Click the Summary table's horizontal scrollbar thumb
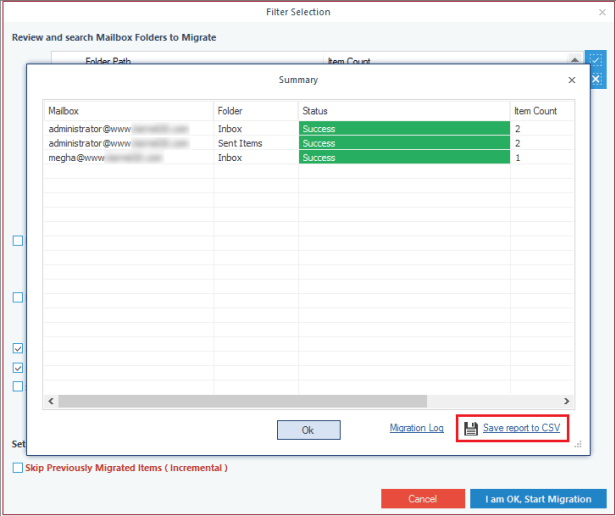Image resolution: width=616 pixels, height=516 pixels. pos(242,401)
